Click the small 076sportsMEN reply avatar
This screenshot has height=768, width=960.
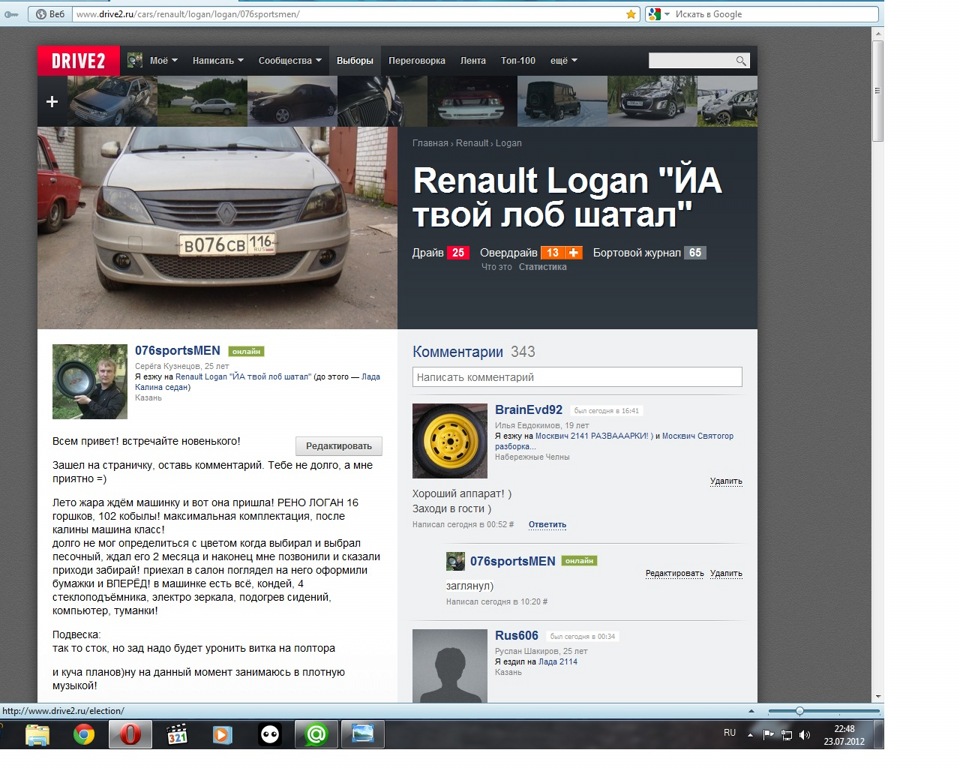pyautogui.click(x=455, y=561)
